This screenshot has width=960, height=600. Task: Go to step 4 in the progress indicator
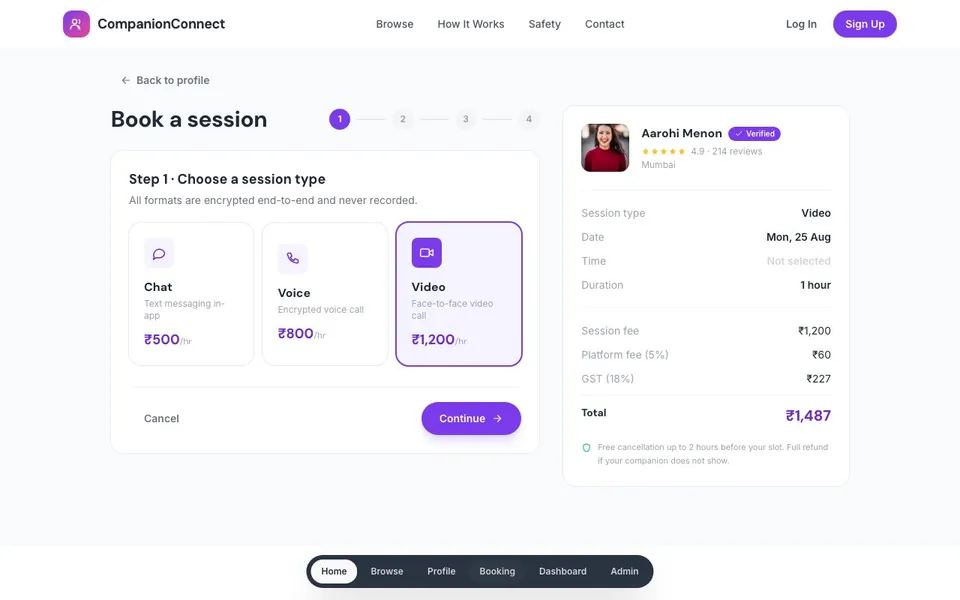click(x=529, y=119)
